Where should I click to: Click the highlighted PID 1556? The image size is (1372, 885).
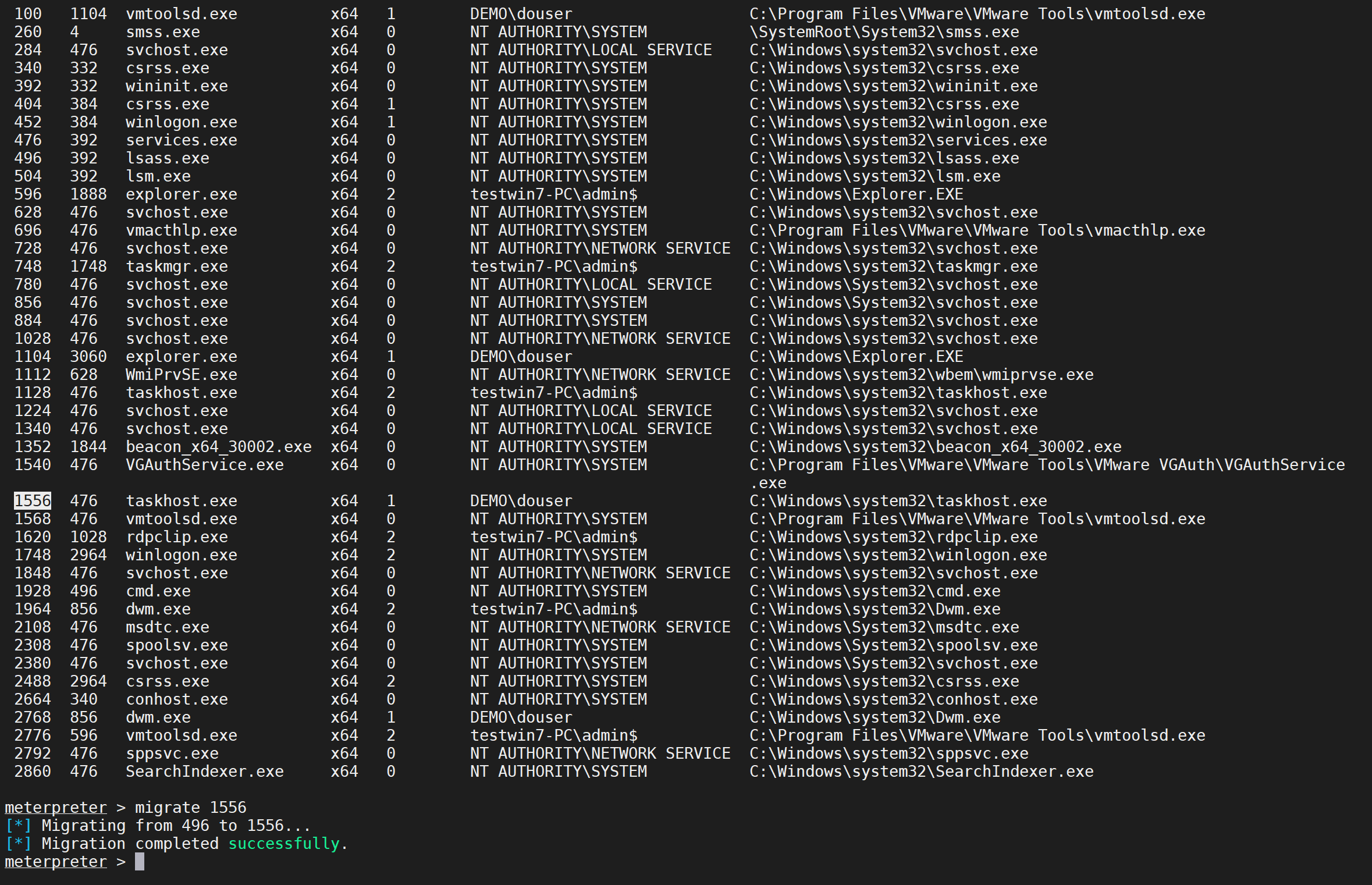pos(33,501)
